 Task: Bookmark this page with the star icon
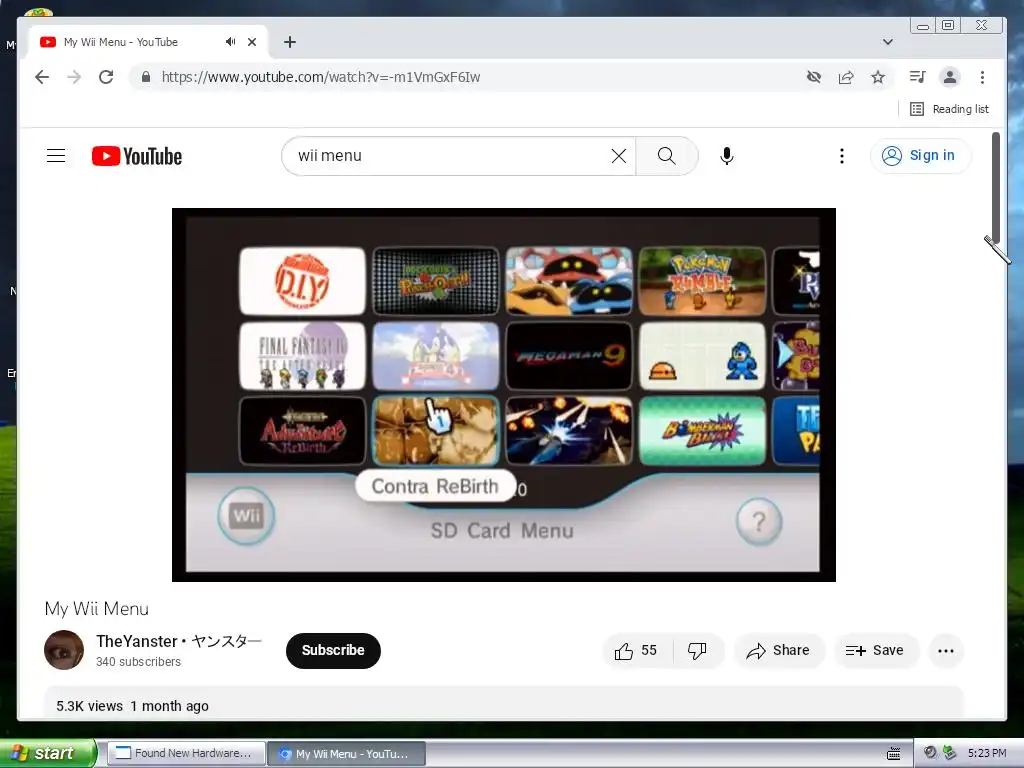coord(878,77)
